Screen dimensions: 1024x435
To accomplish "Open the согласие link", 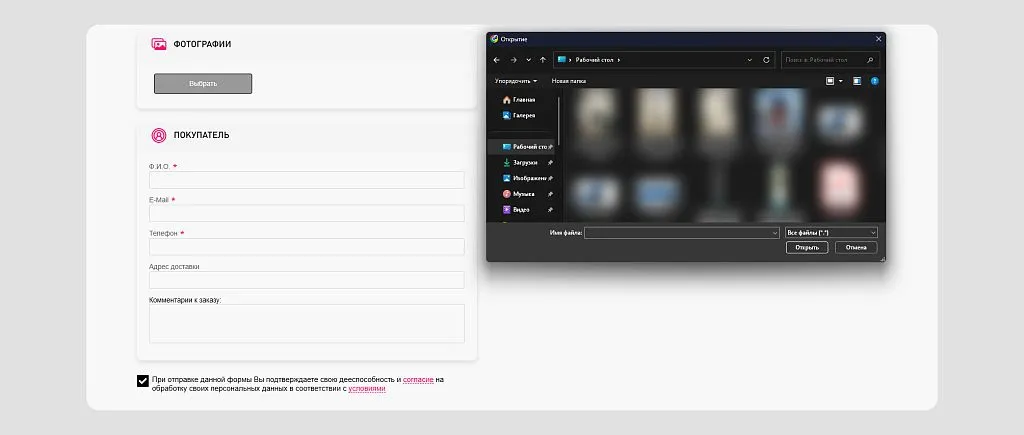I will 418,379.
